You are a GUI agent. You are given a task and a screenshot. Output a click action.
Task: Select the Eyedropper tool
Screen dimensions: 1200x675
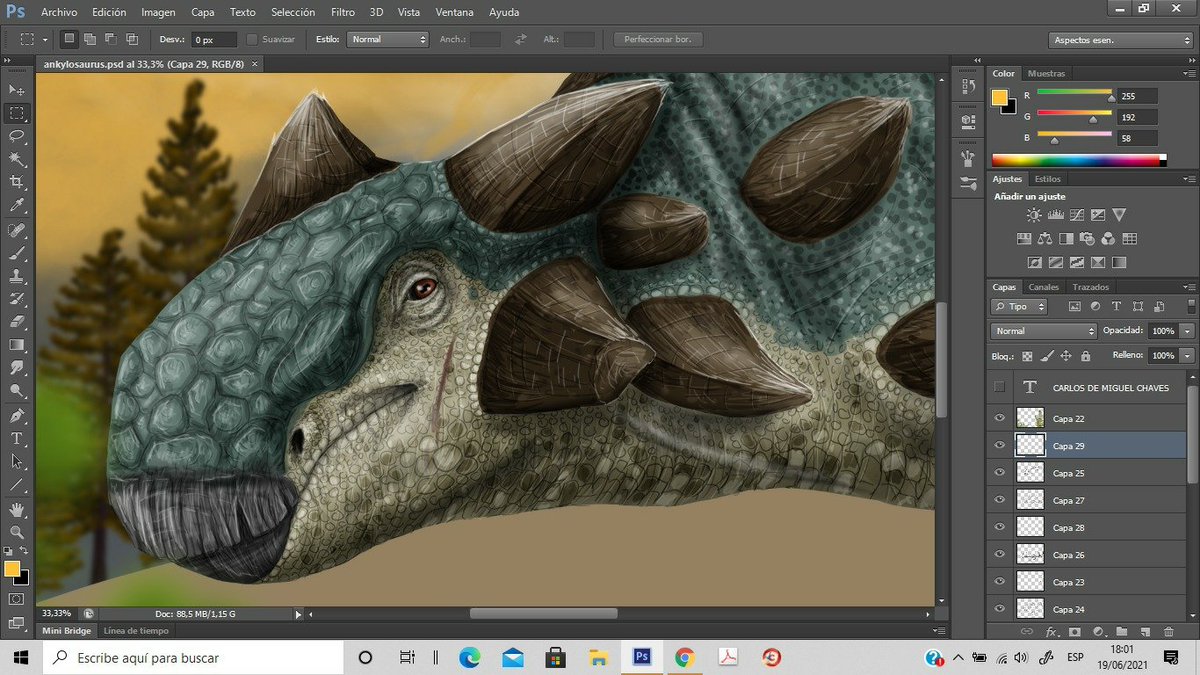coord(17,205)
